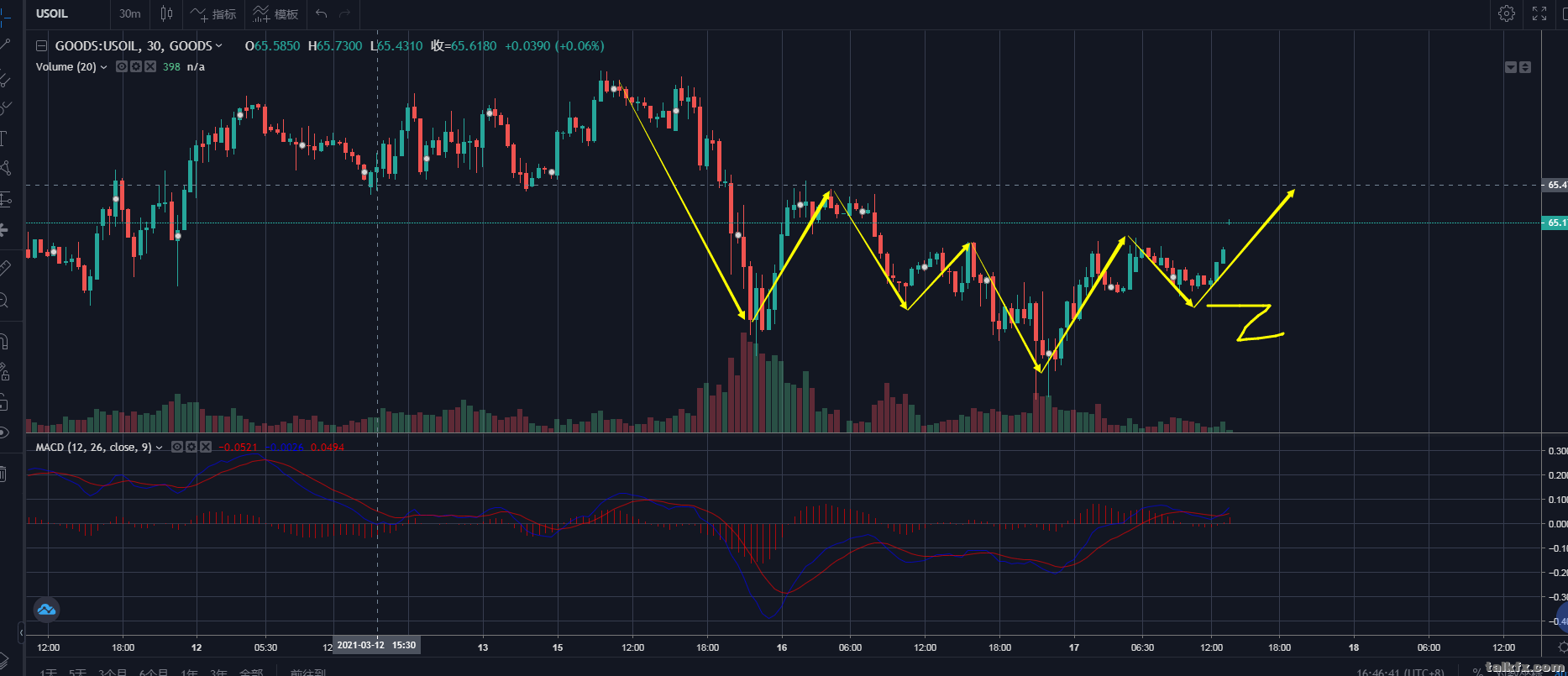Select the 1年 date range

tap(190, 672)
